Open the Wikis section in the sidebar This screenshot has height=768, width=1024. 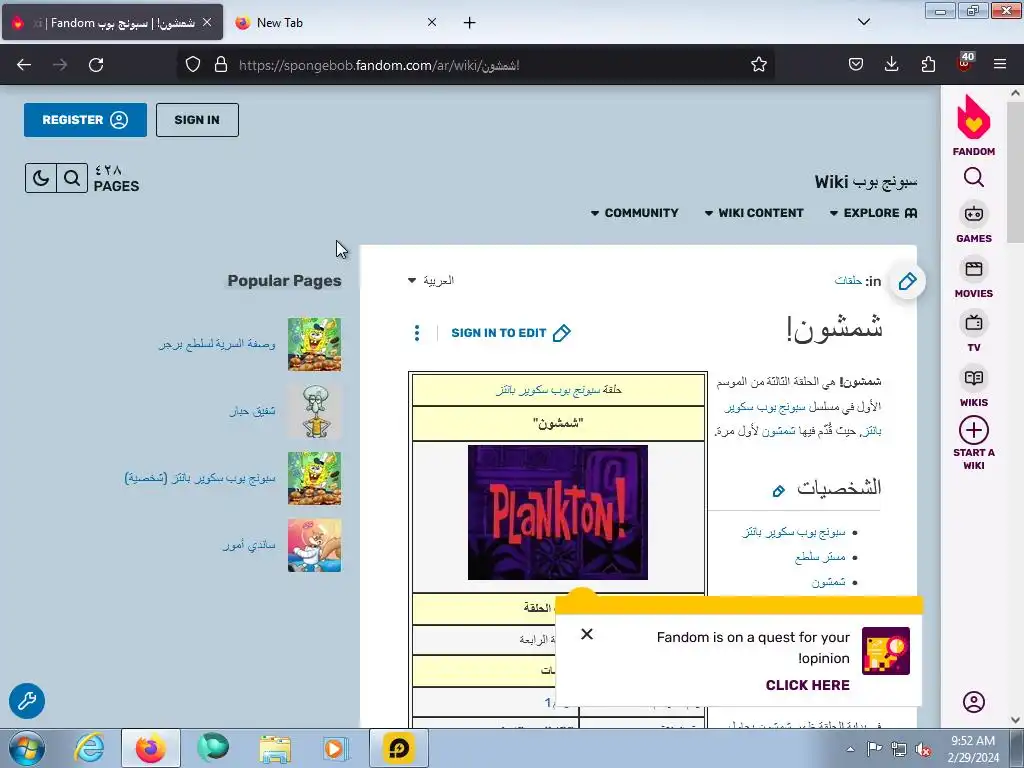(x=973, y=387)
